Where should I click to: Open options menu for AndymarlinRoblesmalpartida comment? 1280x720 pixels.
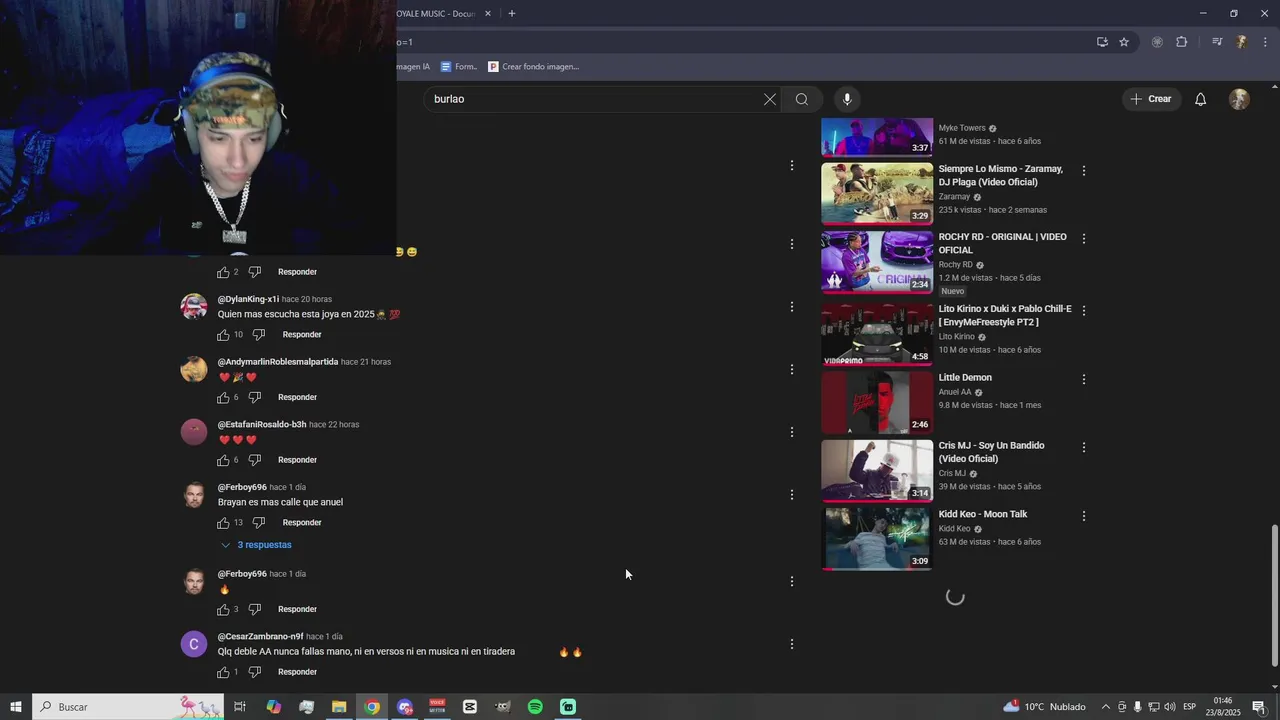(792, 370)
